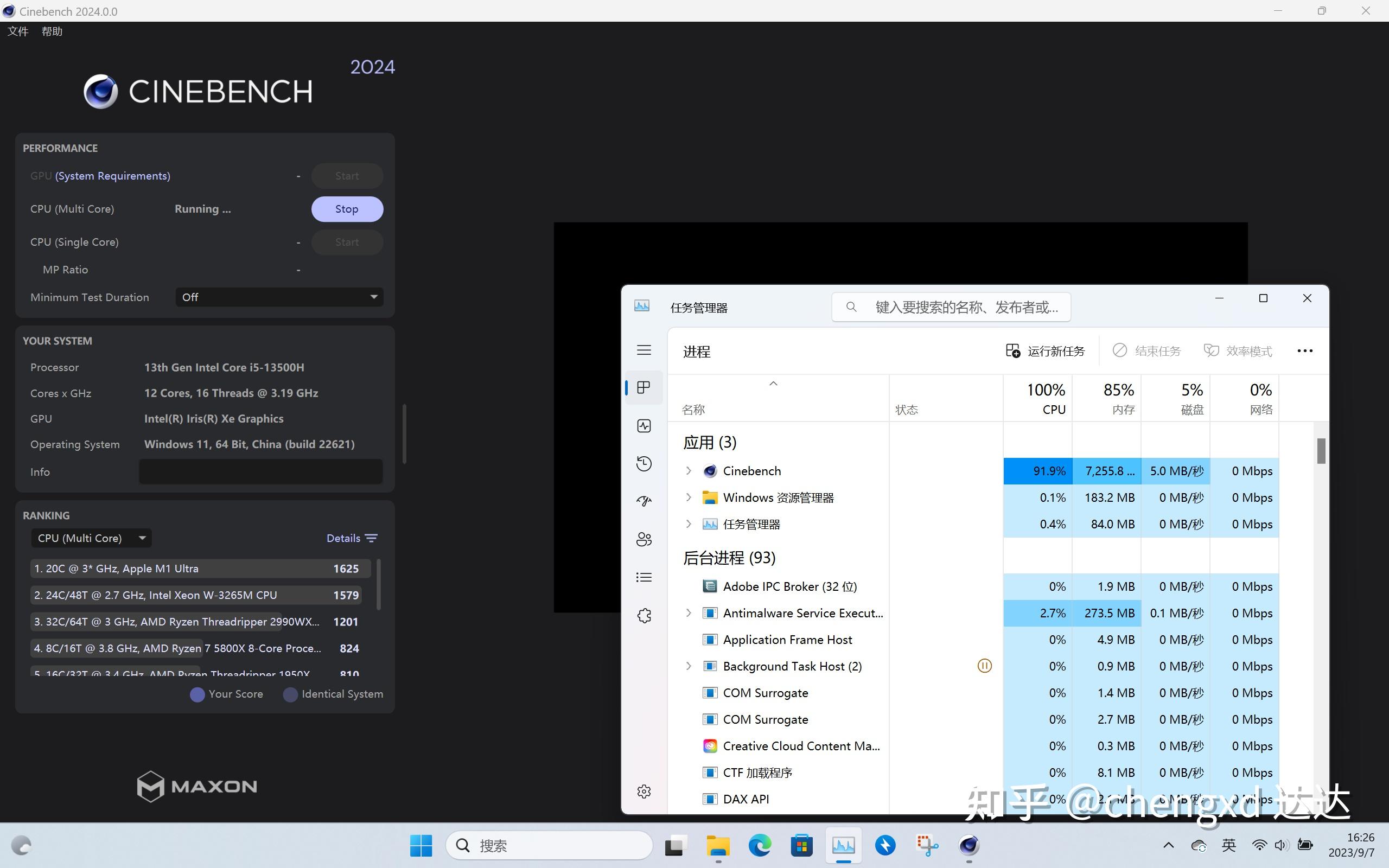Click the pause indicator on Background Task Host

pos(984,665)
